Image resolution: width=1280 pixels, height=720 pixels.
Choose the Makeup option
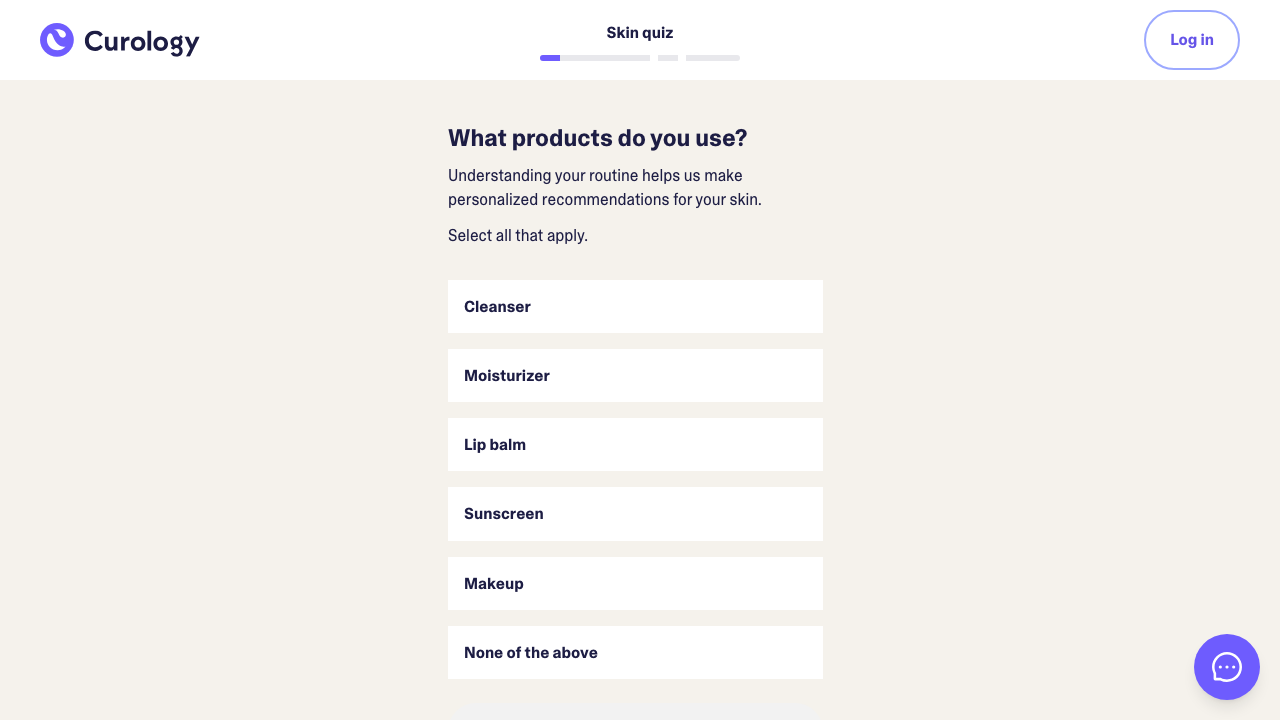point(635,584)
